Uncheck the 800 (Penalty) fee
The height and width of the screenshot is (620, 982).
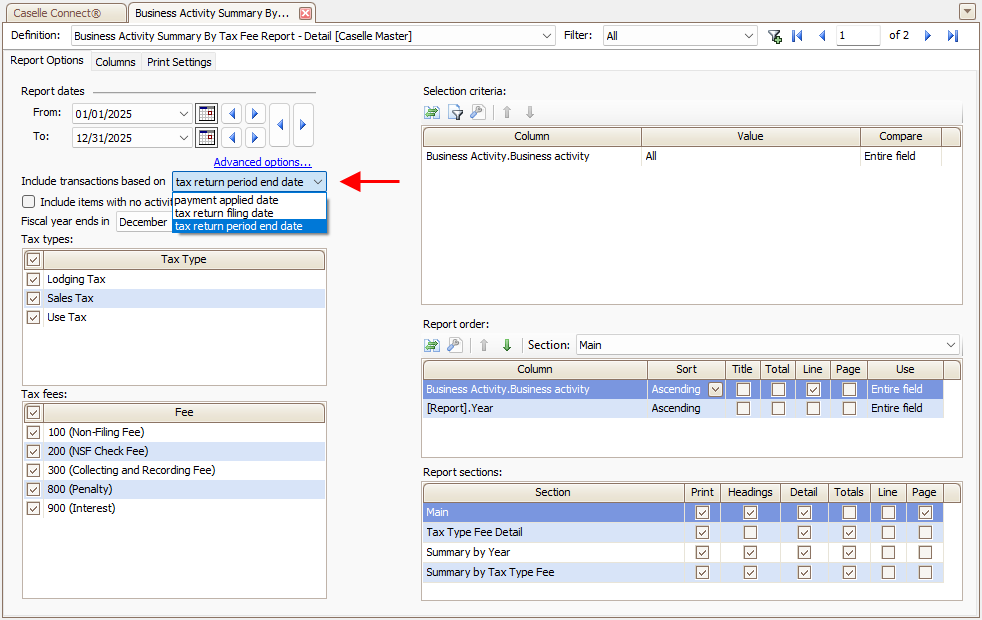tap(33, 489)
